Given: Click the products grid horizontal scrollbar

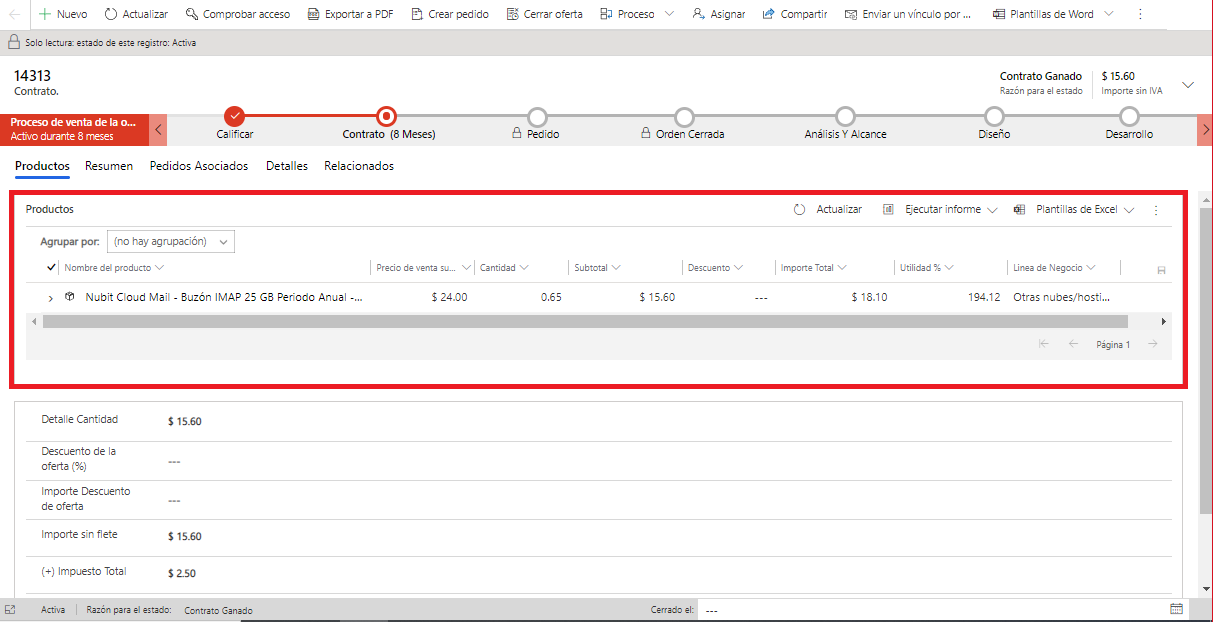Looking at the screenshot, I should point(585,322).
